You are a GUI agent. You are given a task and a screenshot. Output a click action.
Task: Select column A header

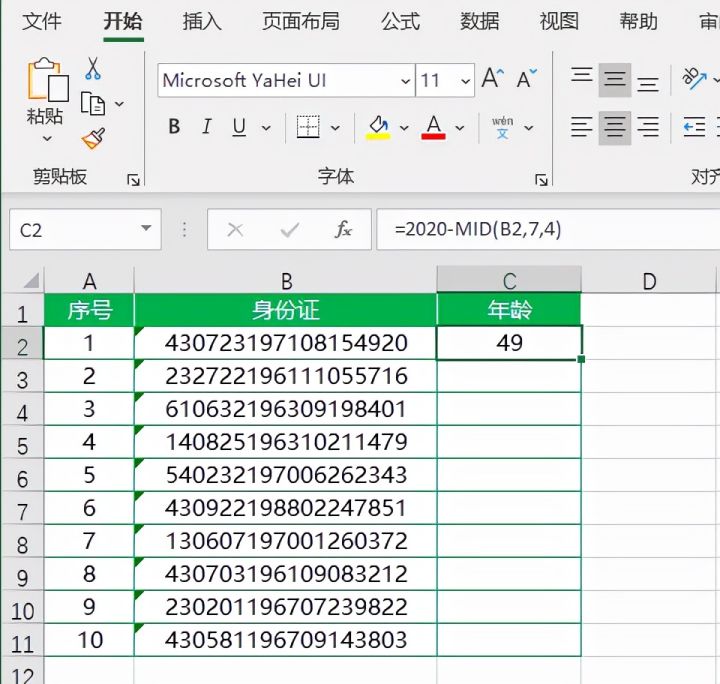[x=89, y=281]
